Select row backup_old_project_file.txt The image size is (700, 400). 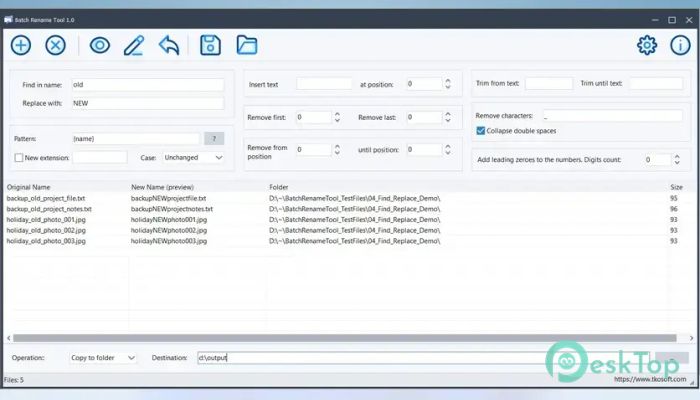click(46, 198)
